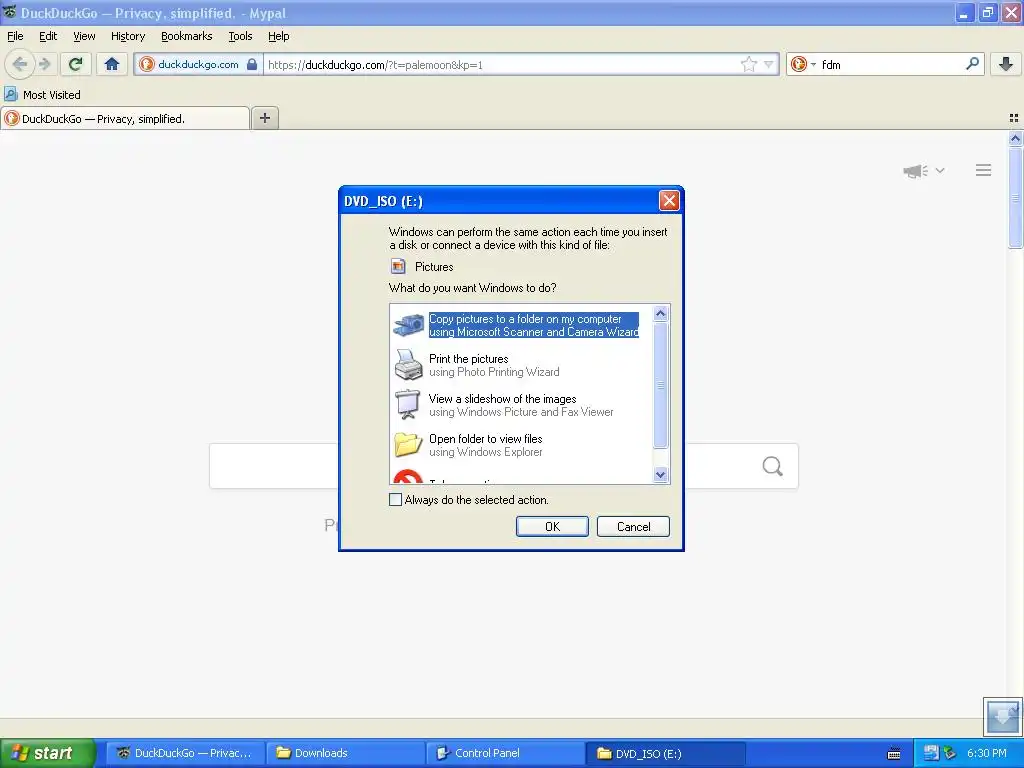Viewport: 1024px width, 768px height.
Task: Open the Downloads arrow toolbar button
Action: (1006, 64)
